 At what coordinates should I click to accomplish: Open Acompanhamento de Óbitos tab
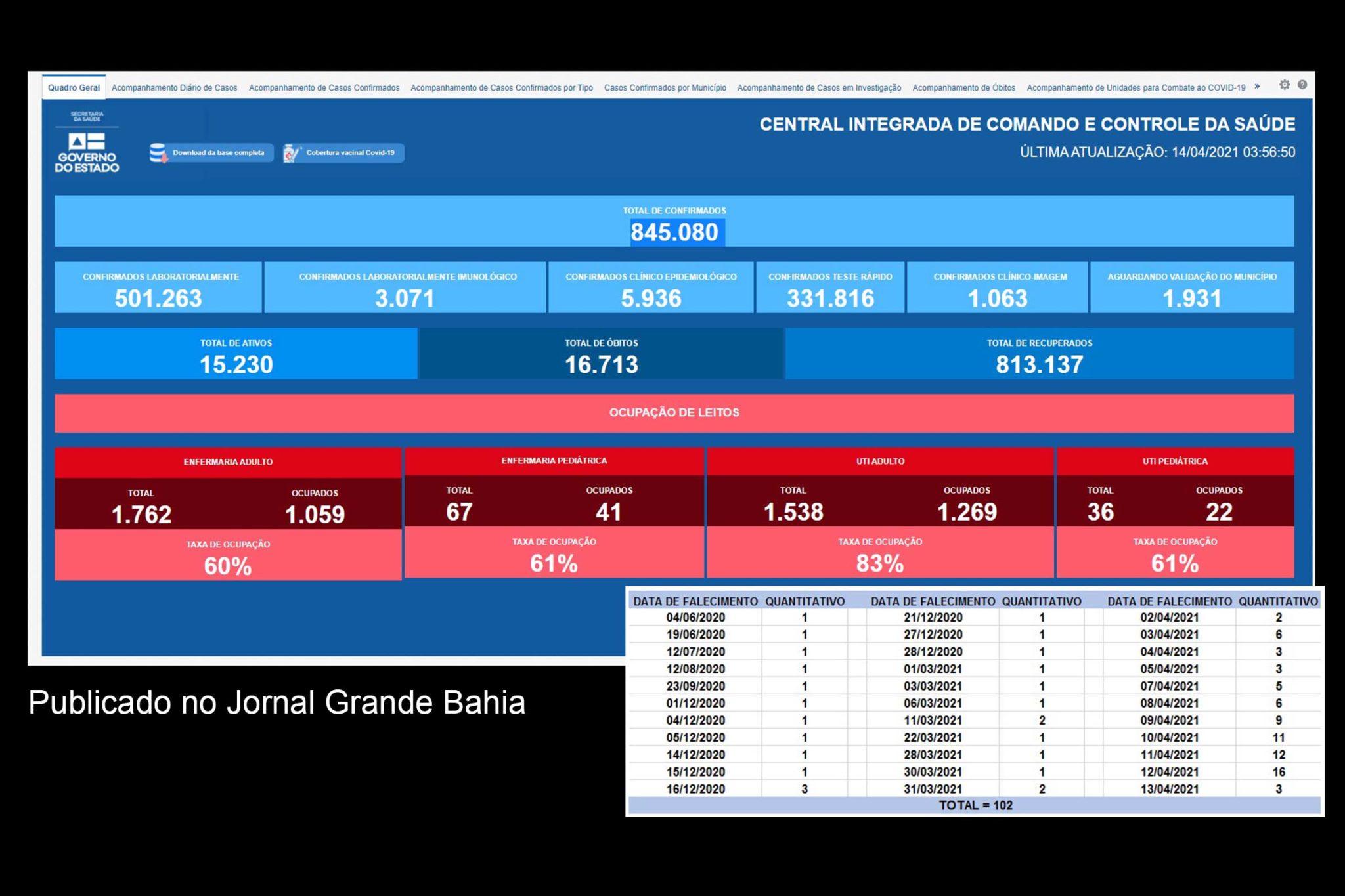coord(963,87)
